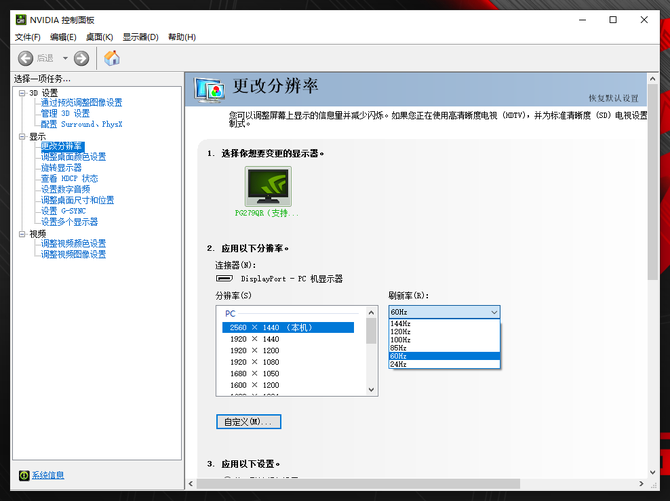Go to the Home page icon
This screenshot has height=501, width=670.
tap(112, 58)
